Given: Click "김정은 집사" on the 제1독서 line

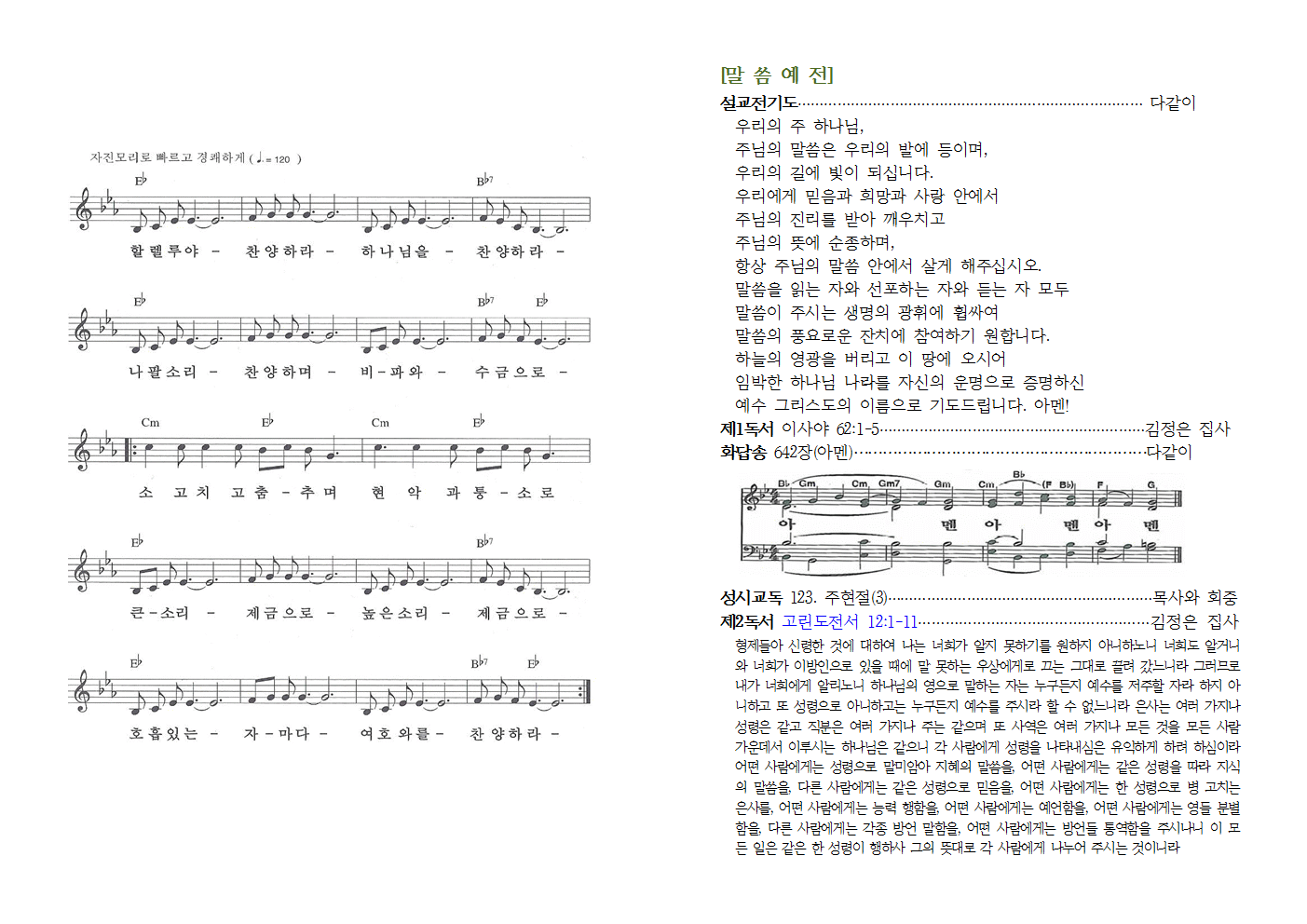Looking at the screenshot, I should coord(1188,428).
